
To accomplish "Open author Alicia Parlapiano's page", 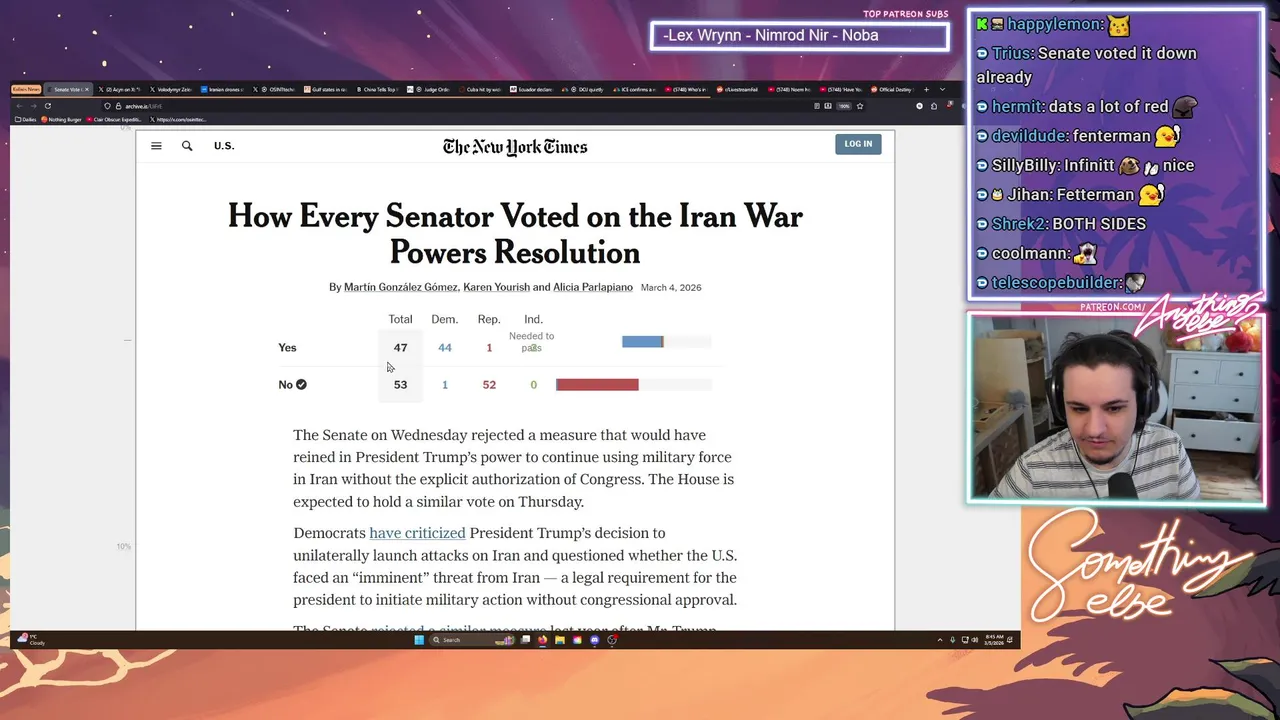I will pos(593,287).
